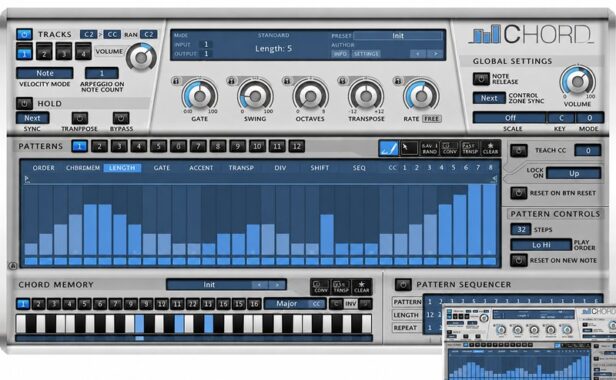The width and height of the screenshot is (616, 380).
Task: Open the VELOCITY MODE Note dropdown
Action: point(45,73)
